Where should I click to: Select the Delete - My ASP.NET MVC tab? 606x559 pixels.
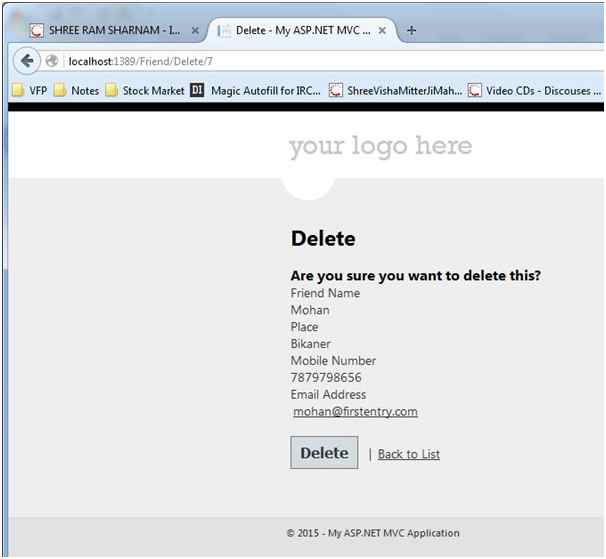click(x=302, y=30)
